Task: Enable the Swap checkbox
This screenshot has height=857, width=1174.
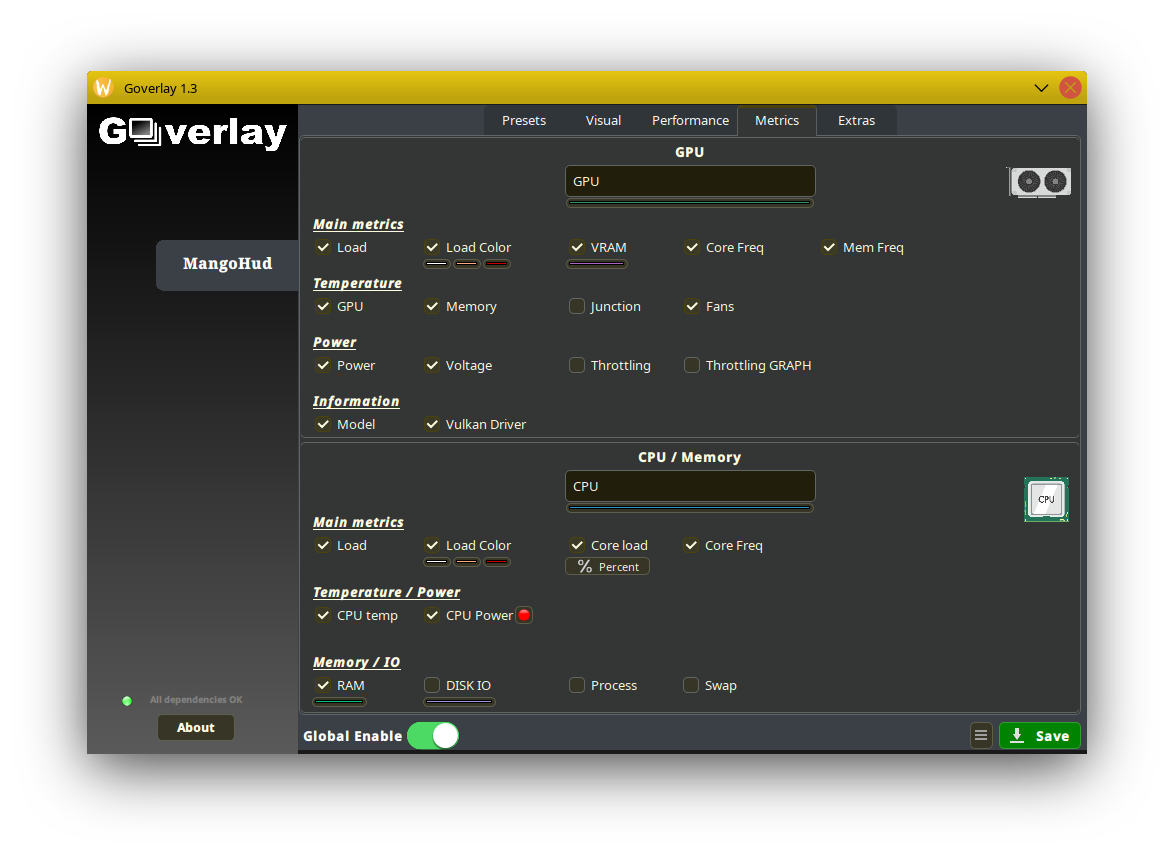Action: click(691, 686)
